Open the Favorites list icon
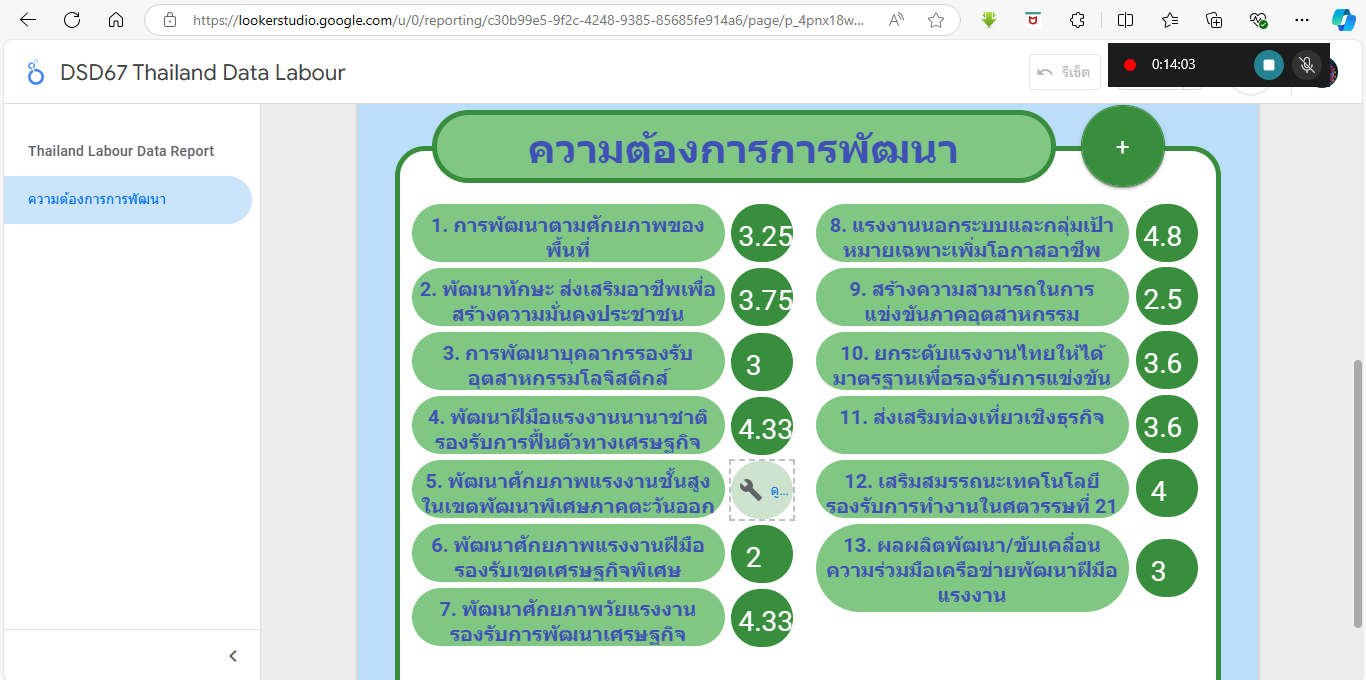 (1170, 20)
